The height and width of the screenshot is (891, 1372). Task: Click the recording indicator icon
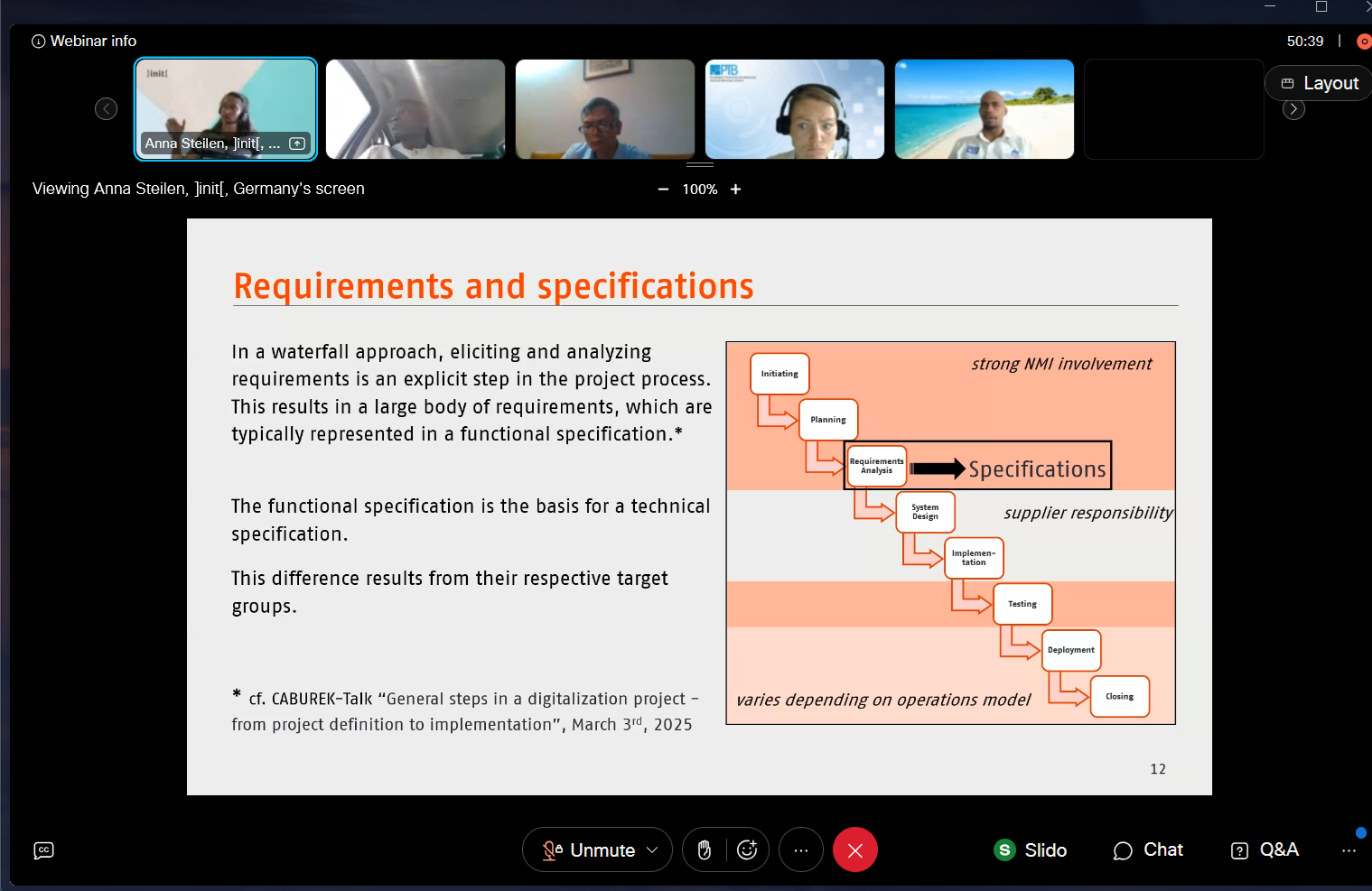coord(1363,42)
